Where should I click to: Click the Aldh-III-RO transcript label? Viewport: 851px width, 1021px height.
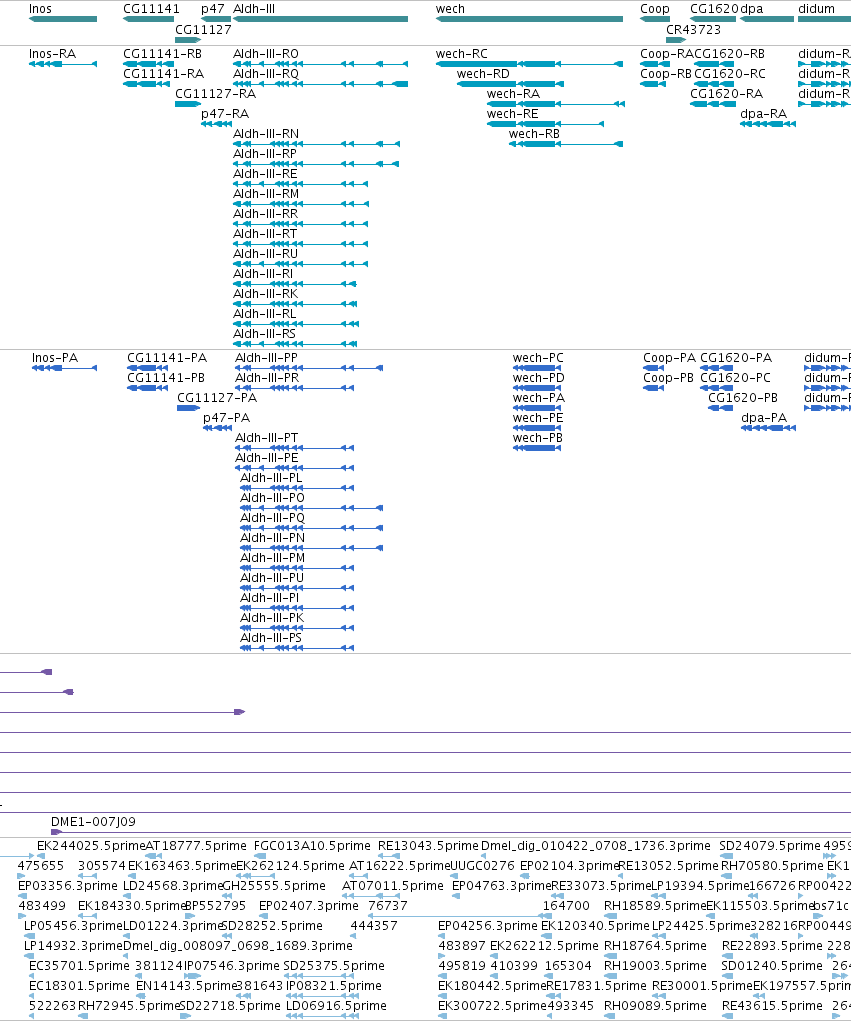266,53
